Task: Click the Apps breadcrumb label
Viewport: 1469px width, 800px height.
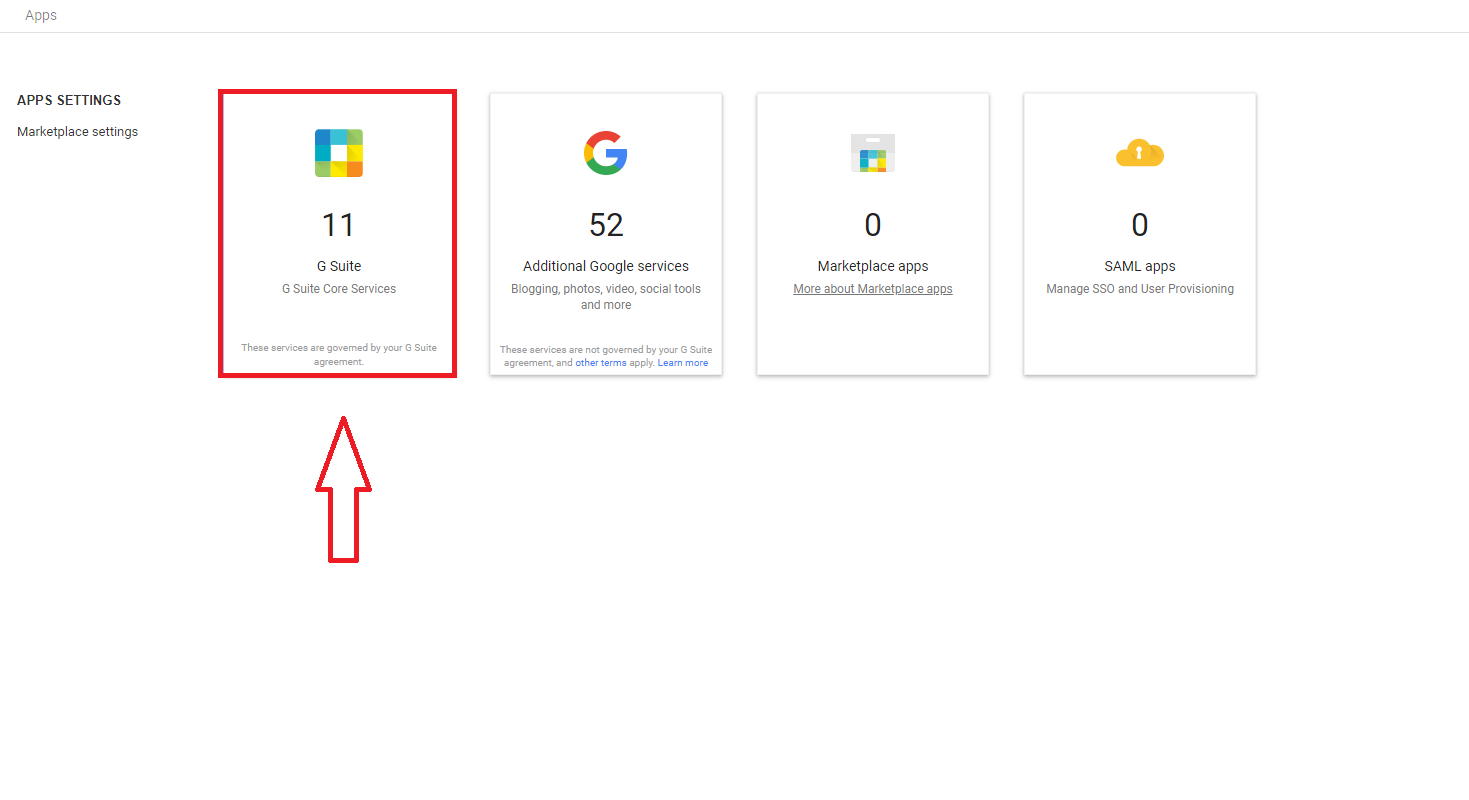Action: tap(41, 16)
